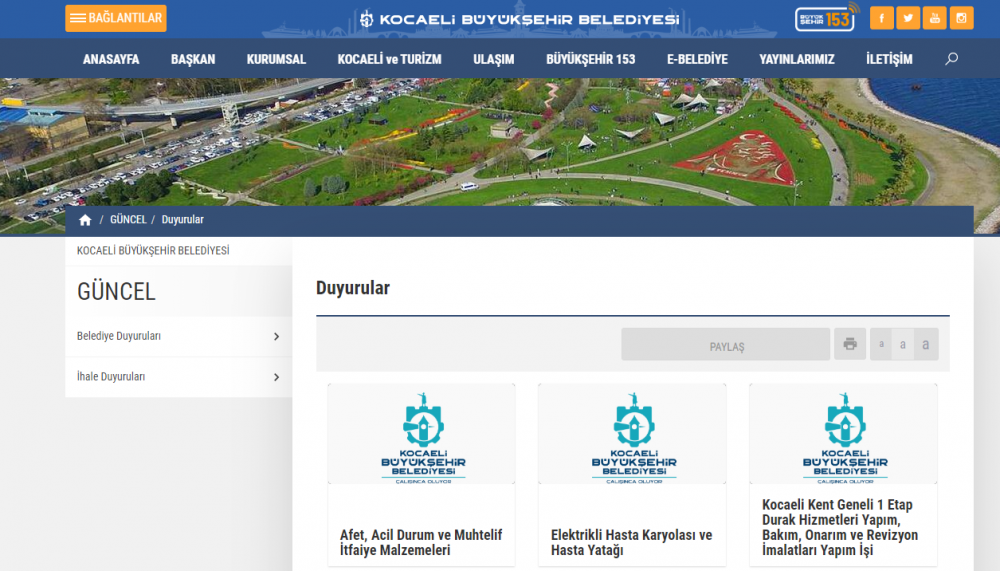Image resolution: width=1000 pixels, height=571 pixels.
Task: Visit the Instagram page icon
Action: pyautogui.click(x=961, y=19)
